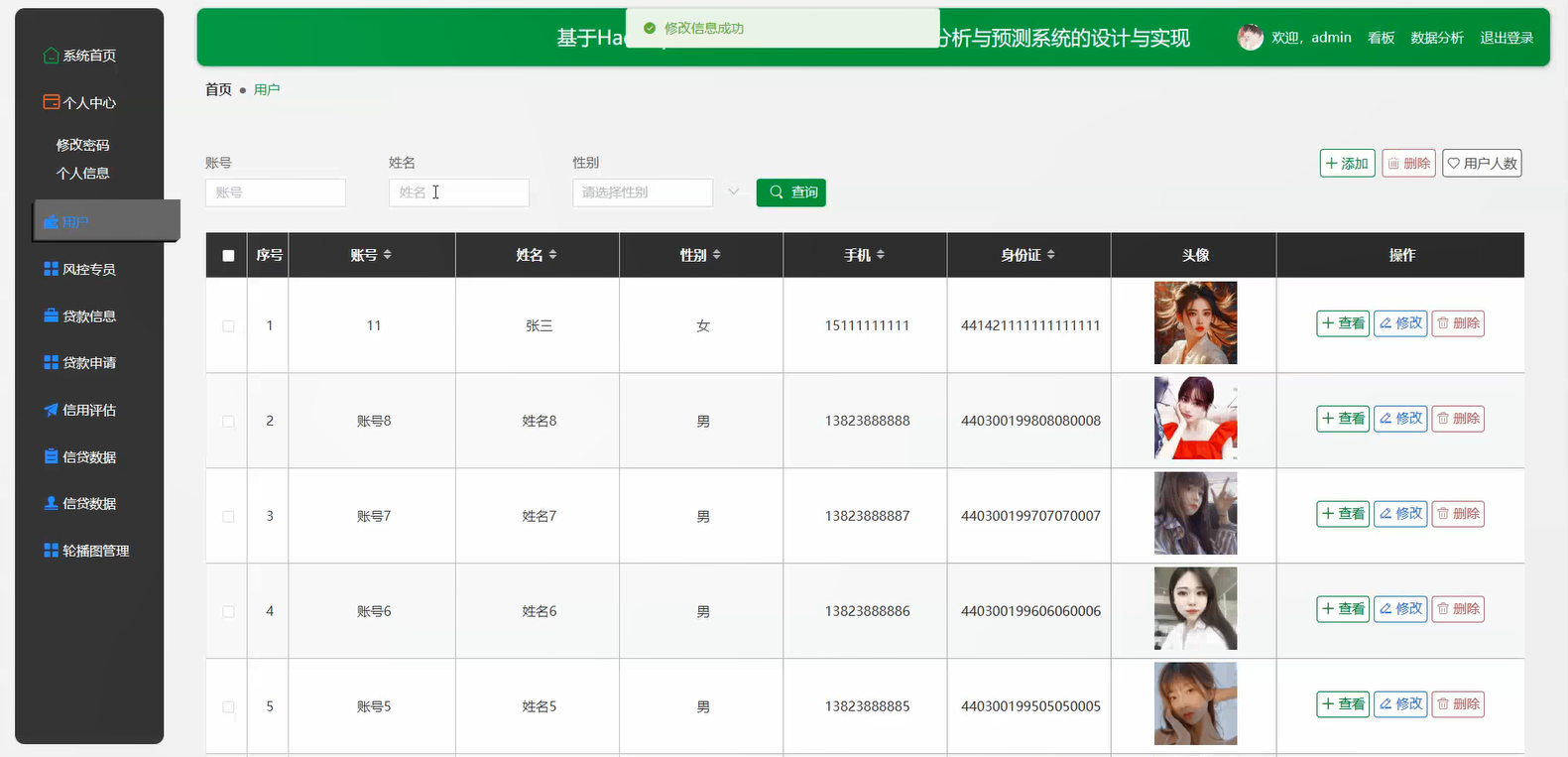The image size is (1568, 757).
Task: Go to 首页 in the breadcrumb
Action: pos(218,89)
